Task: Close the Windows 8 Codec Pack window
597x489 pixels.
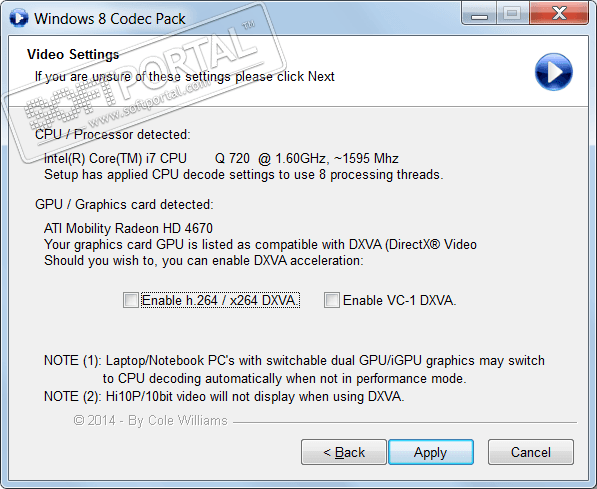Action: coord(559,14)
